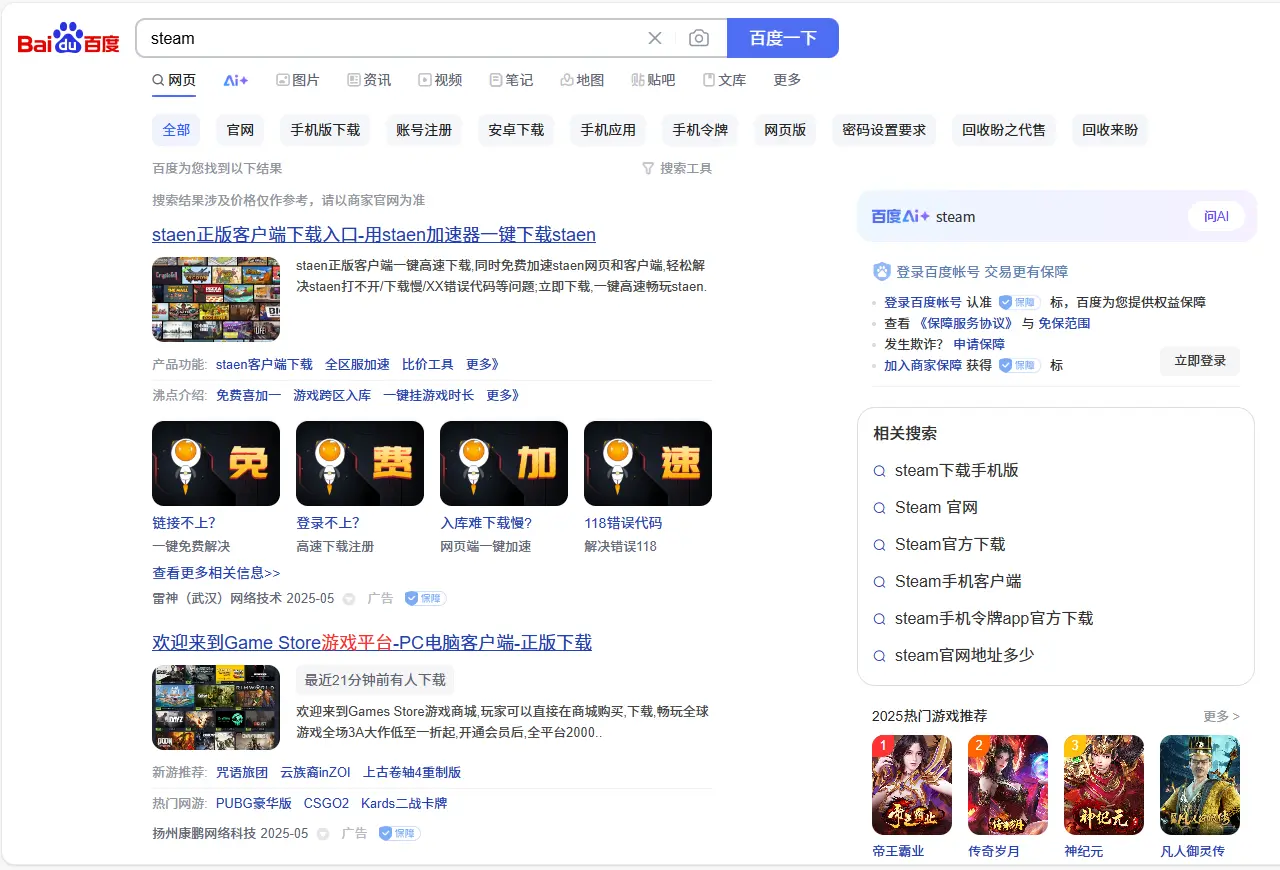Click the 费 rocket thumbnail
Screen dimensions: 1280x870
click(360, 463)
